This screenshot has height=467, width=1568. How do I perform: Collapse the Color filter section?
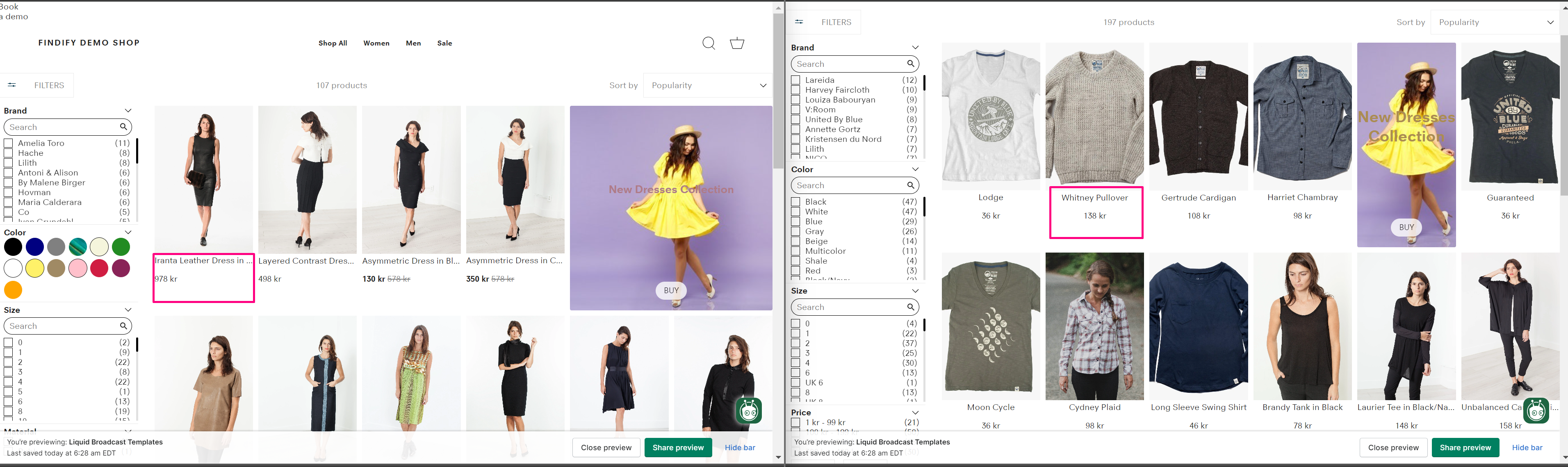[128, 232]
